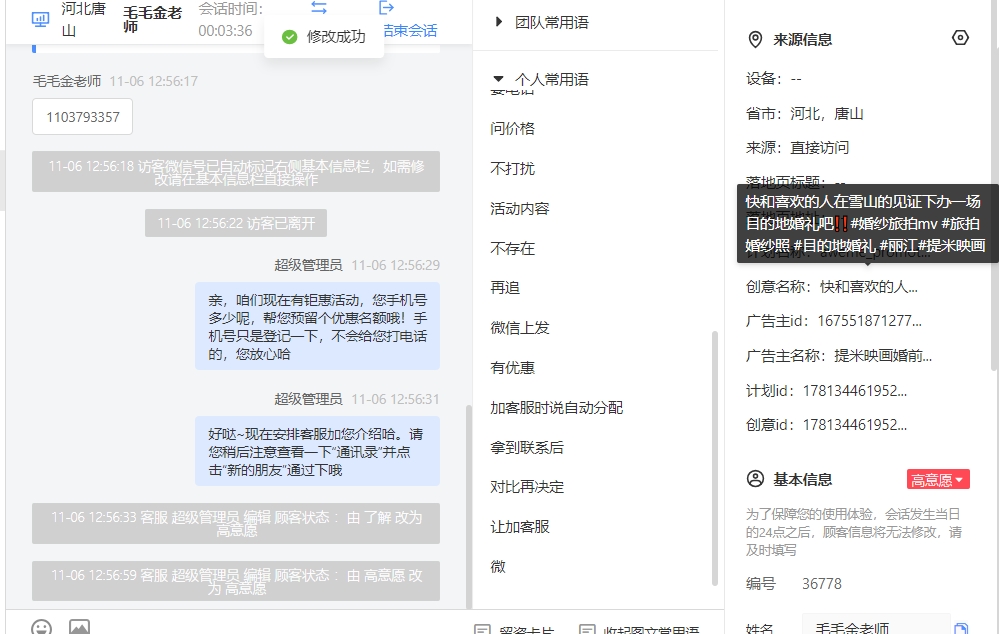Click the send image icon
The height and width of the screenshot is (634, 999).
[x=80, y=628]
